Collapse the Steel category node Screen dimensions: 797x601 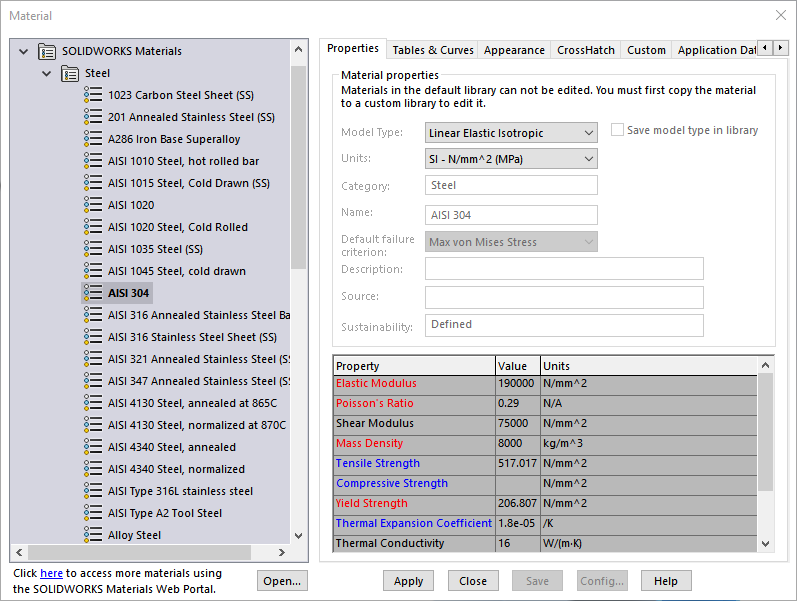[x=46, y=73]
